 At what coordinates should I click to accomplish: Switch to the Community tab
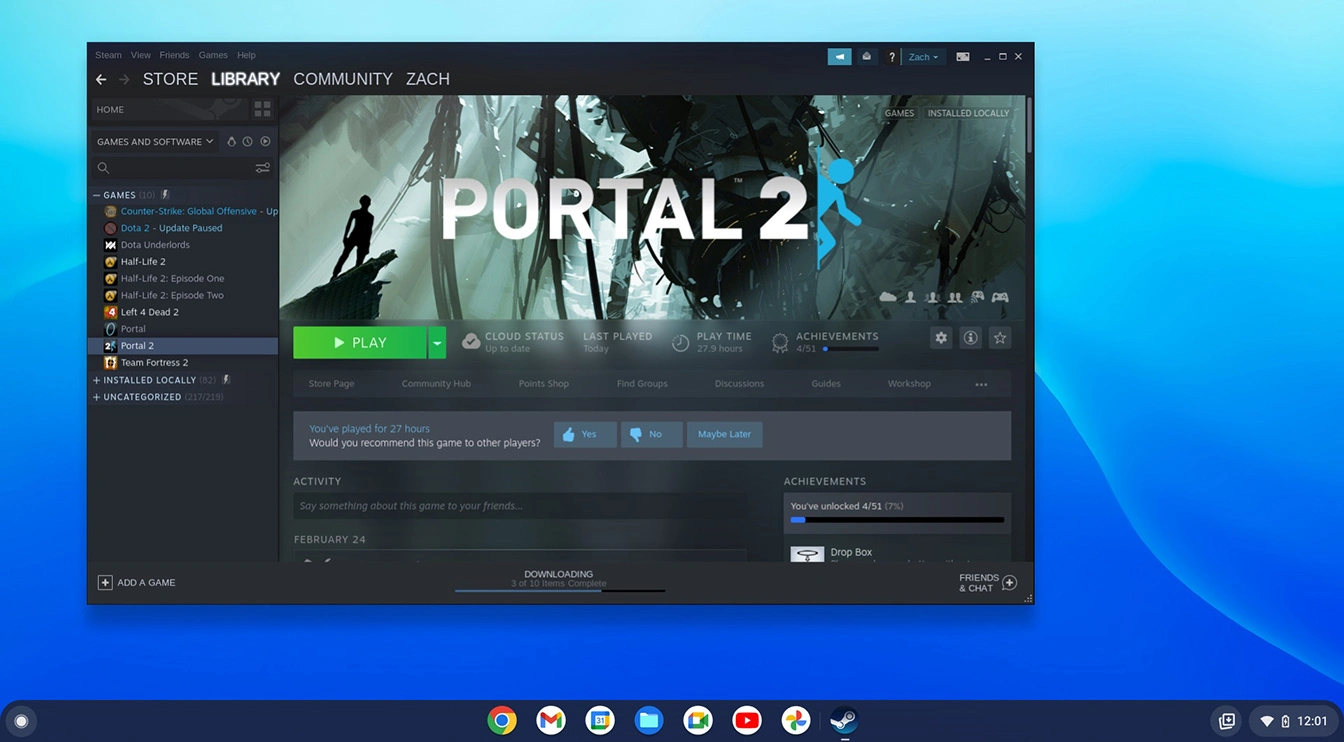(343, 79)
